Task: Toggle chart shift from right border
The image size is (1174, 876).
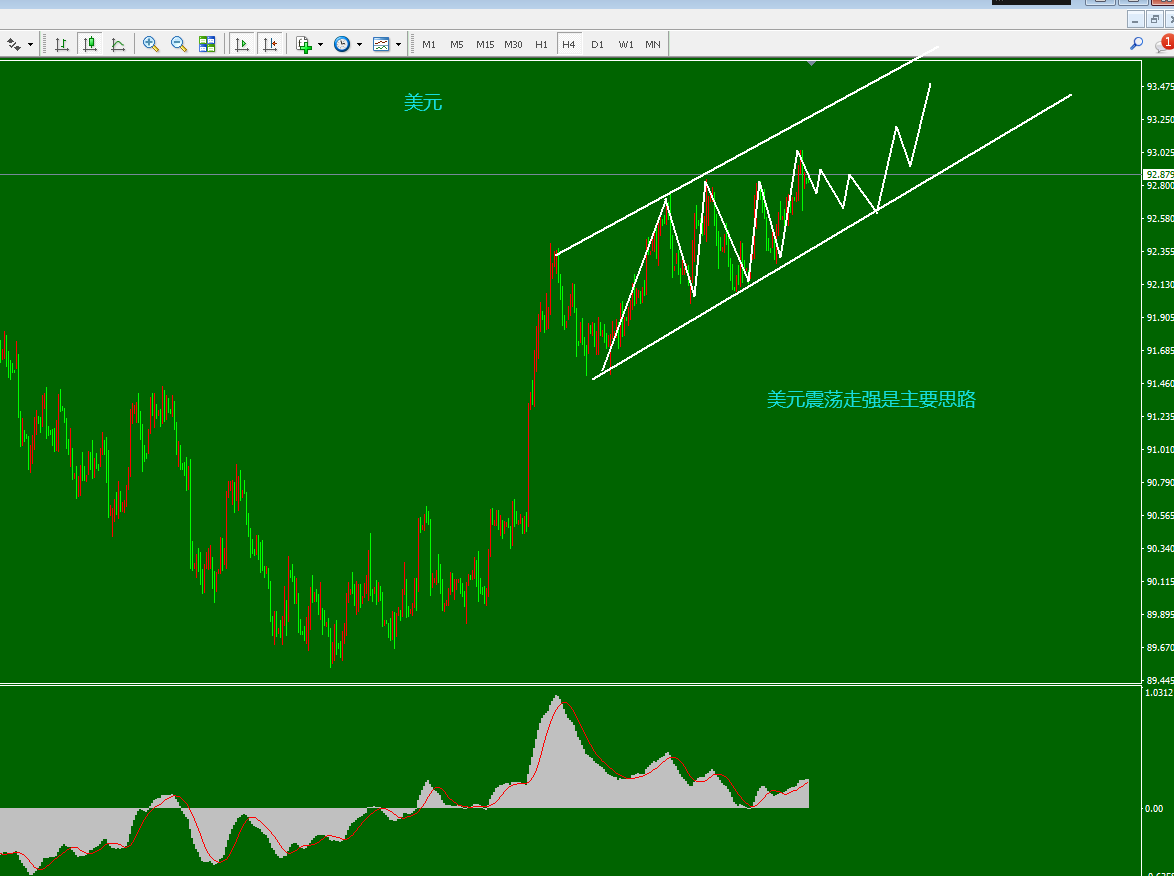Action: coord(270,44)
